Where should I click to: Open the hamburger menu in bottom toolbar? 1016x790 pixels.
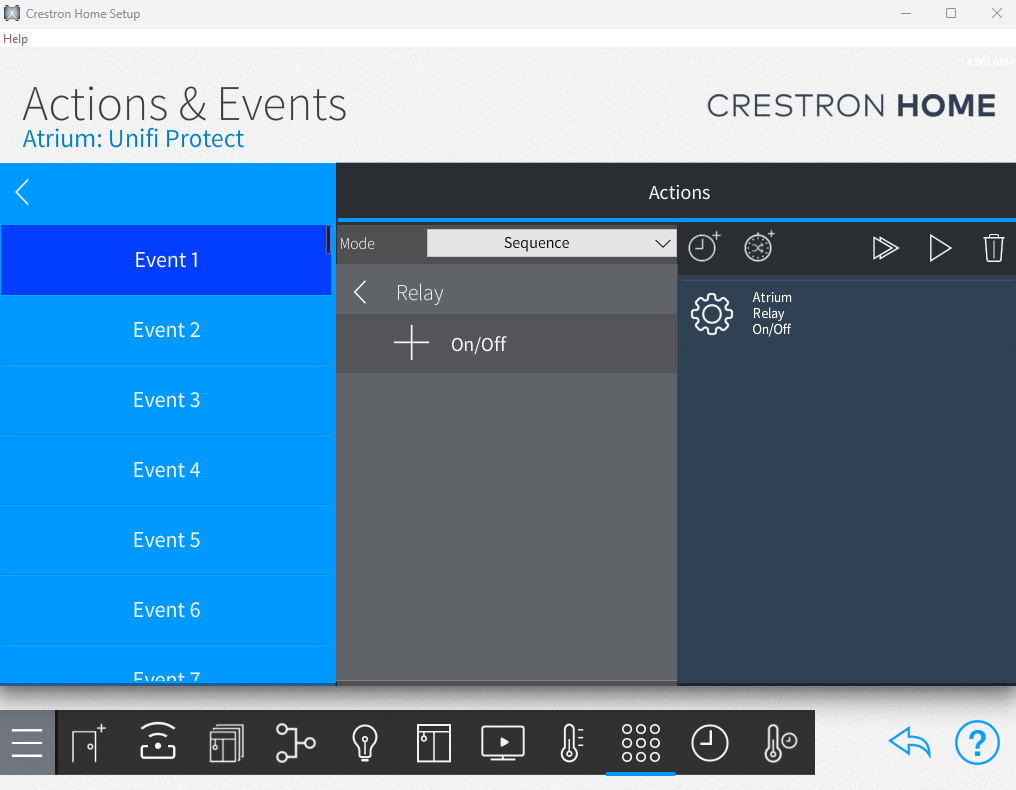point(27,743)
